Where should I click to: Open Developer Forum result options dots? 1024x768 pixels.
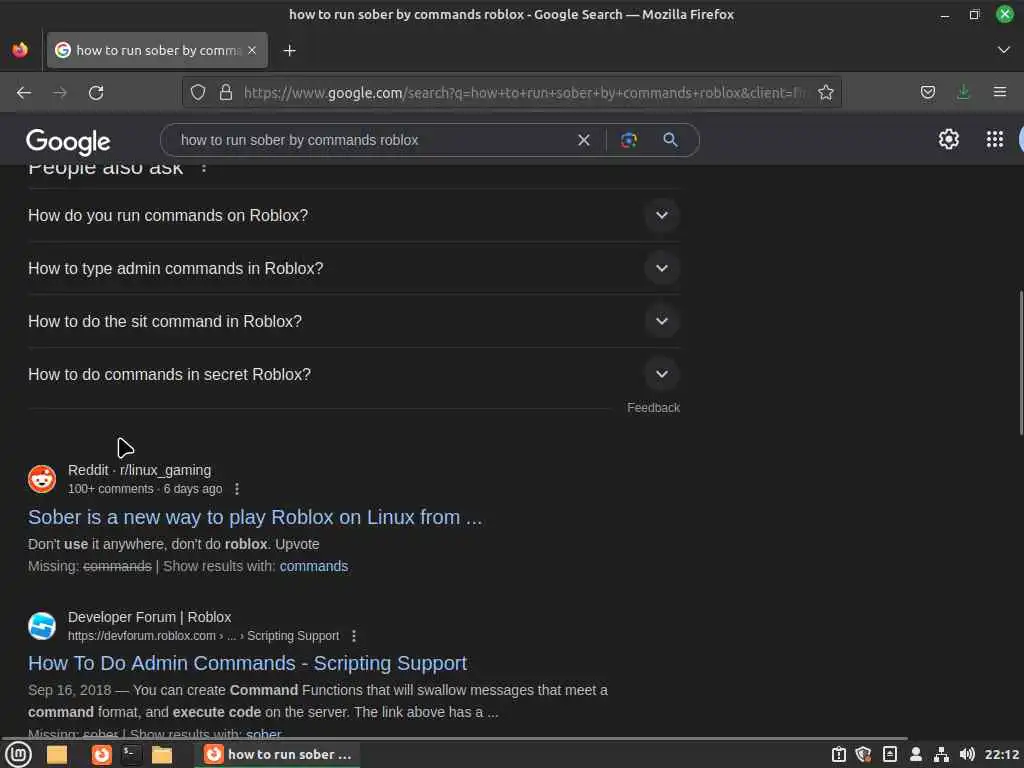pos(354,636)
